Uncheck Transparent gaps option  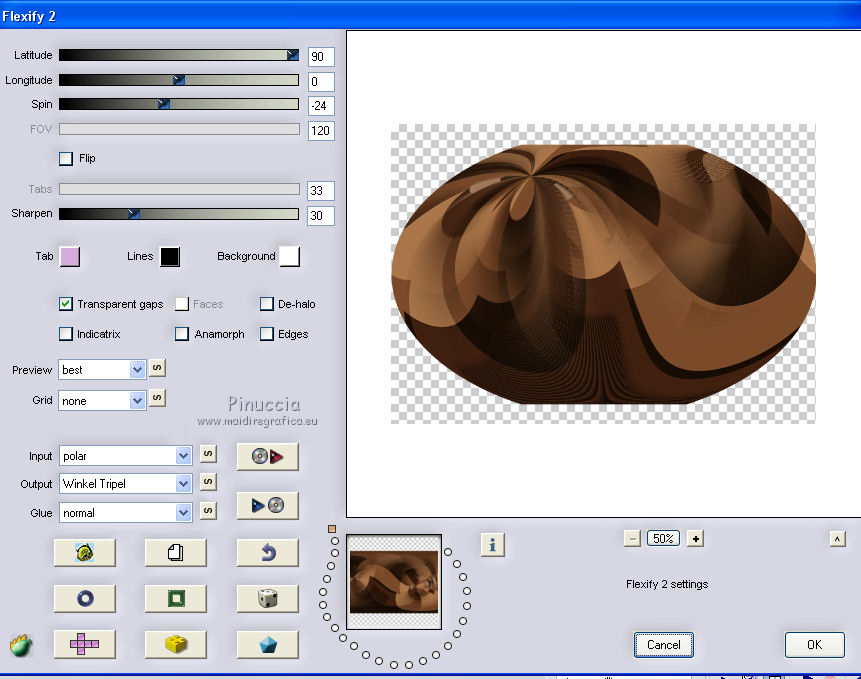(66, 304)
